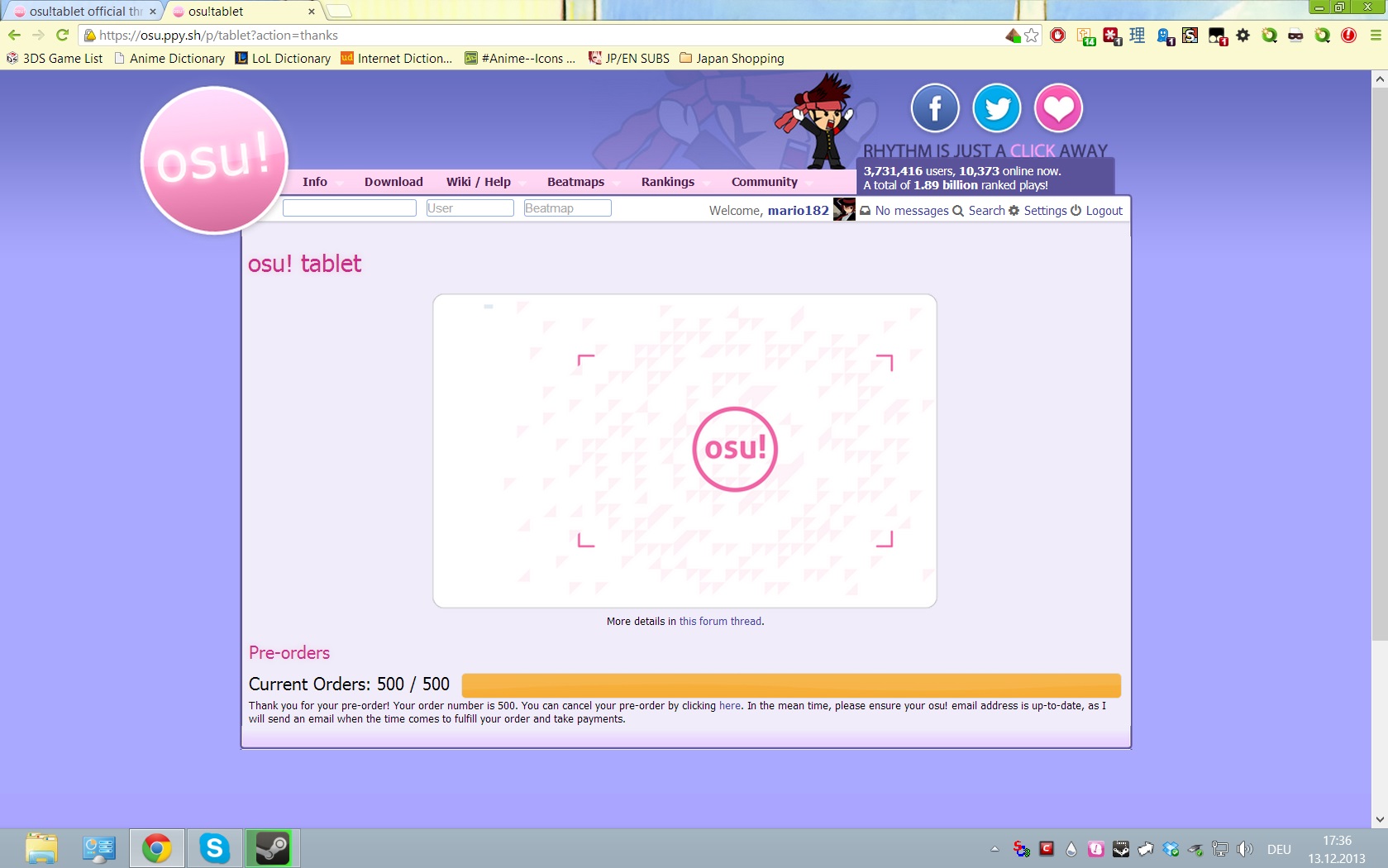
Task: Open the #Anime--Icons bookmark
Action: click(520, 59)
